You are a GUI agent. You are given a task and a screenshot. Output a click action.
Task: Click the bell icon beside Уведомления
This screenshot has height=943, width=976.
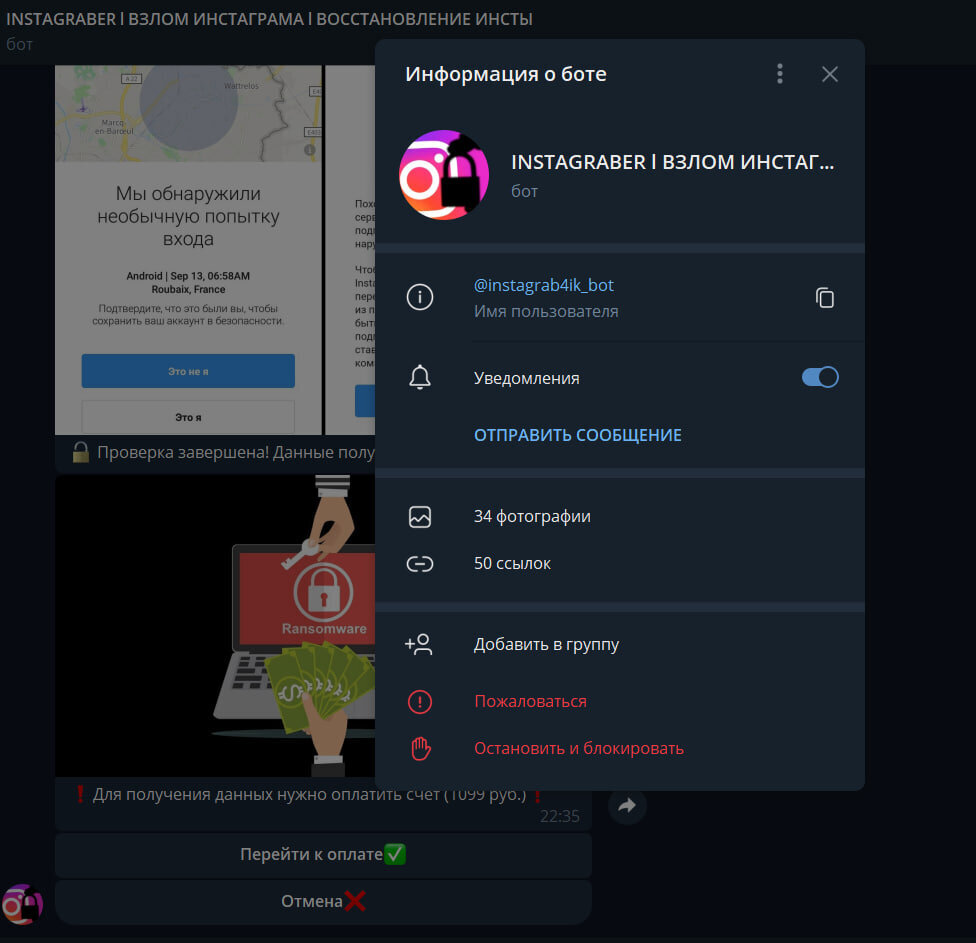tap(419, 377)
